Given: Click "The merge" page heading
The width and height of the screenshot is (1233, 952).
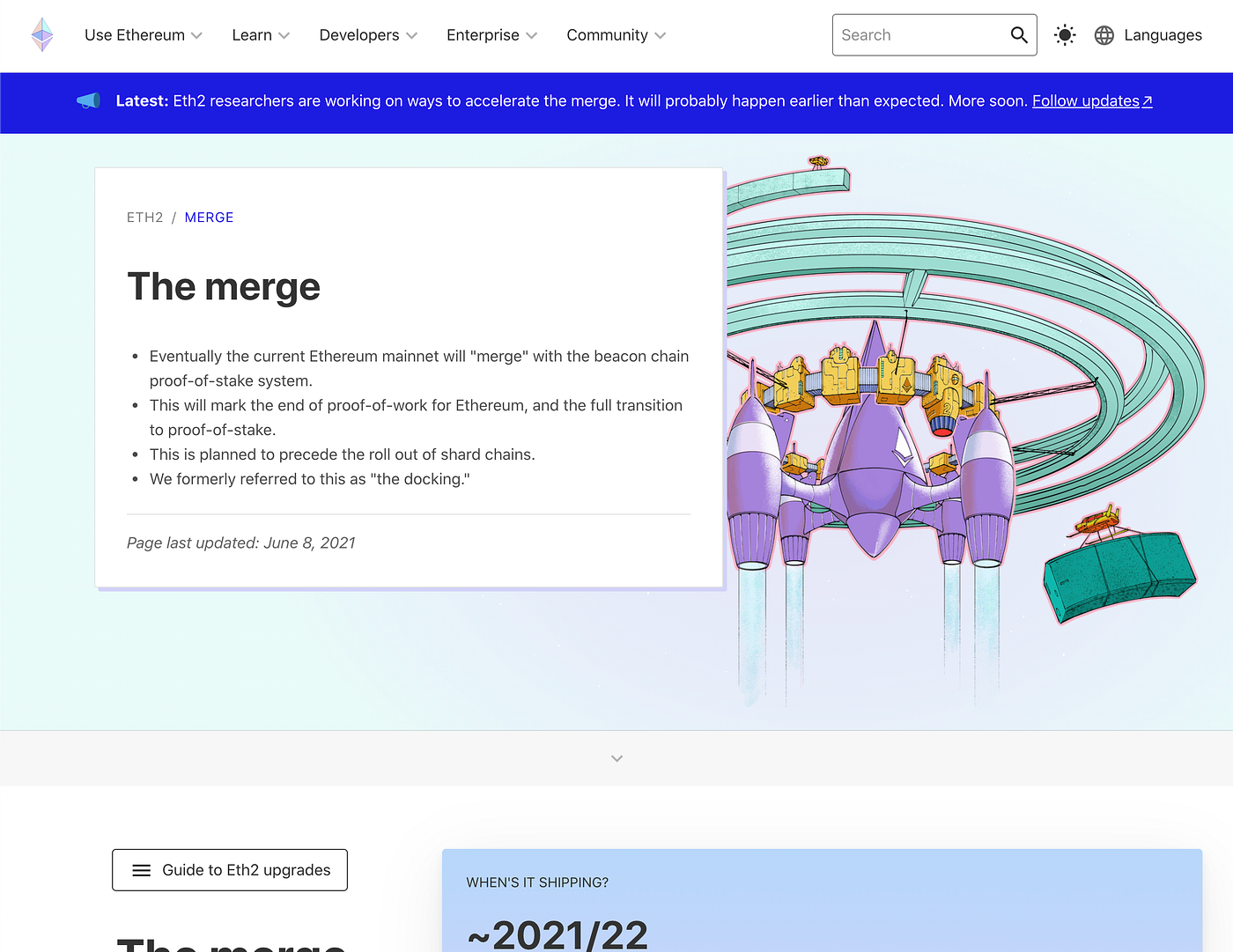Looking at the screenshot, I should point(224,287).
